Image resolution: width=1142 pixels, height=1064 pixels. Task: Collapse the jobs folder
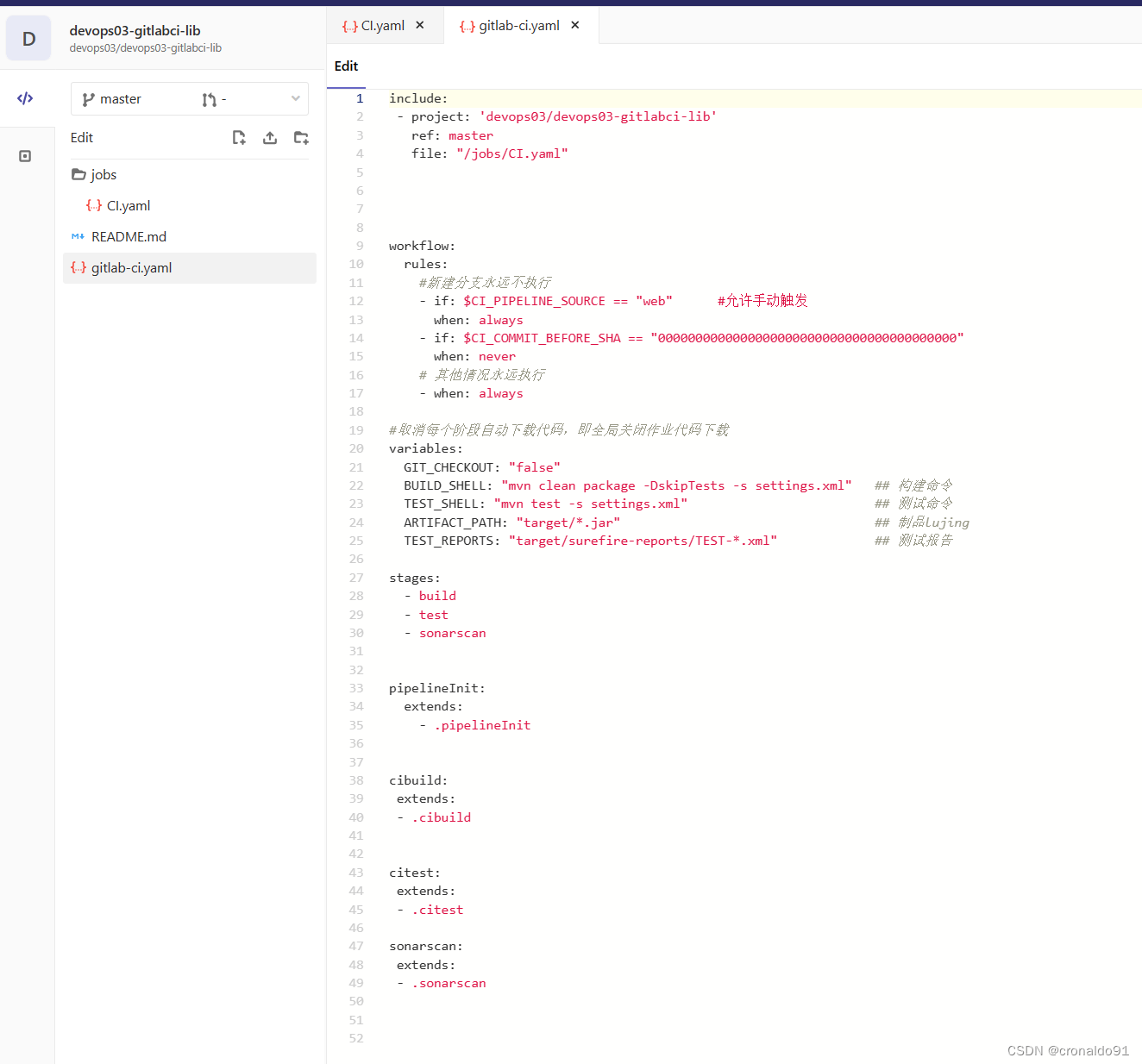190,174
